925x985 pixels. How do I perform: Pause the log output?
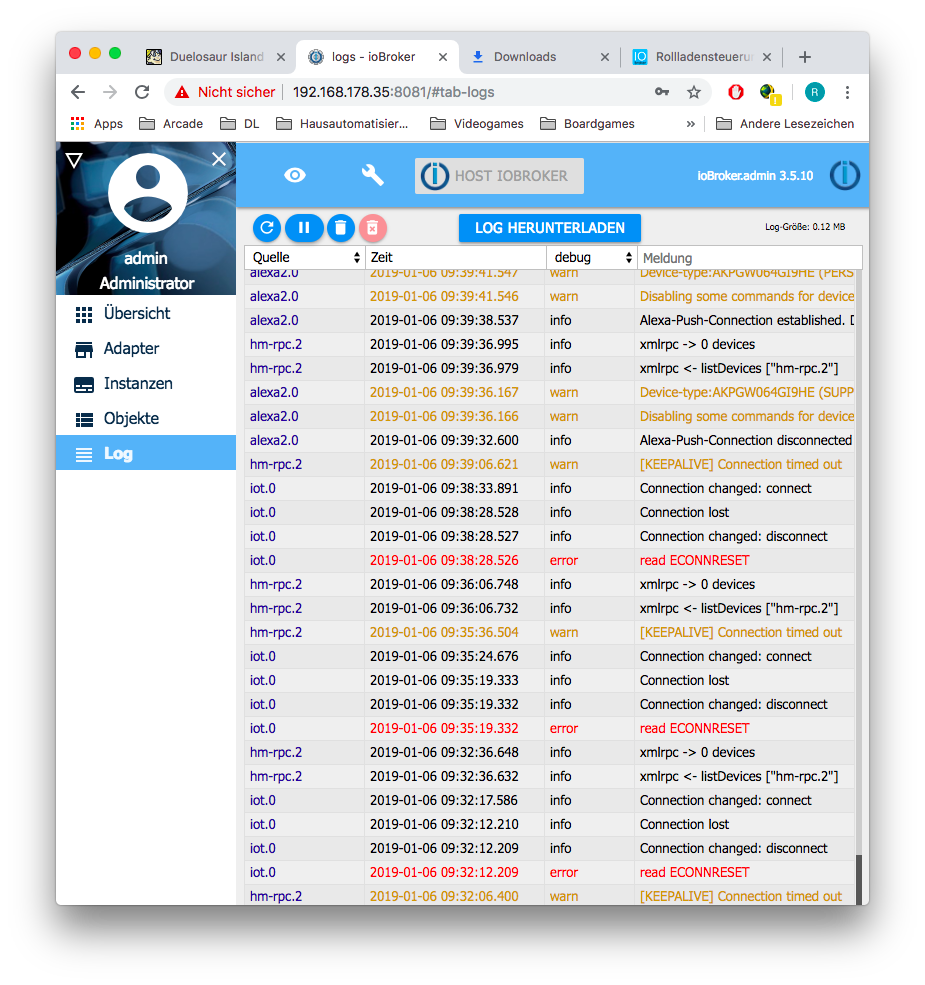[304, 227]
